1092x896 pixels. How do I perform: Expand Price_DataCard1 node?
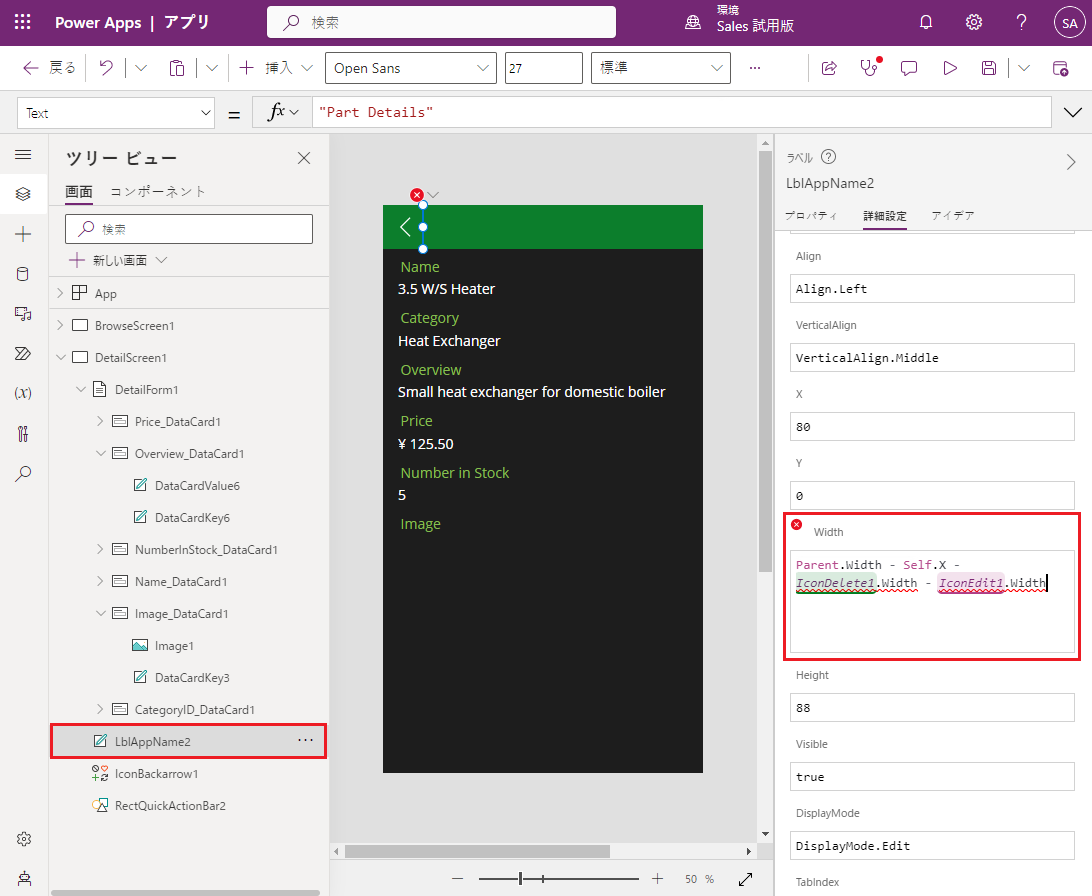tap(100, 421)
